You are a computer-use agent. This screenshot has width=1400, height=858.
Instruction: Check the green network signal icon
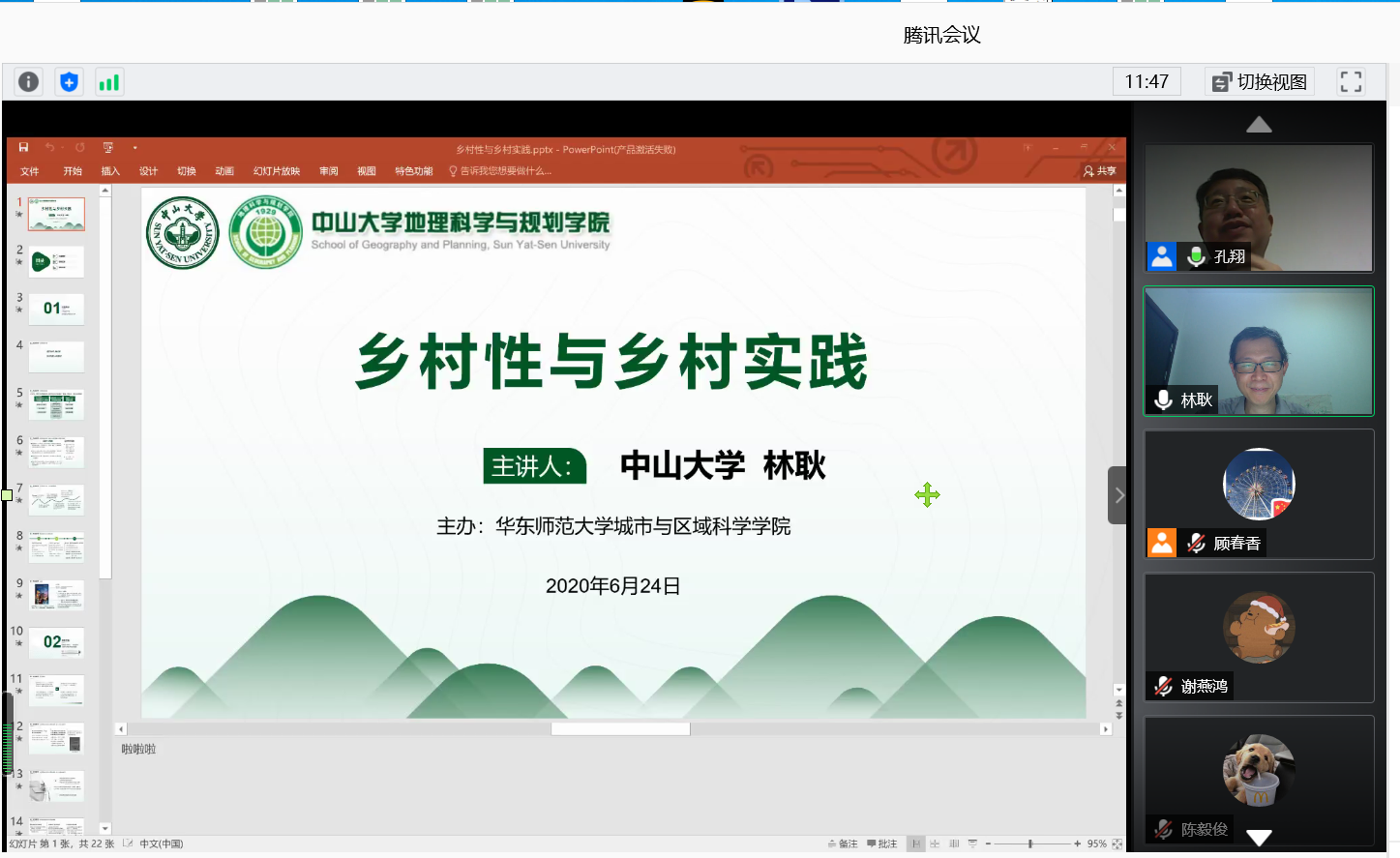point(109,82)
